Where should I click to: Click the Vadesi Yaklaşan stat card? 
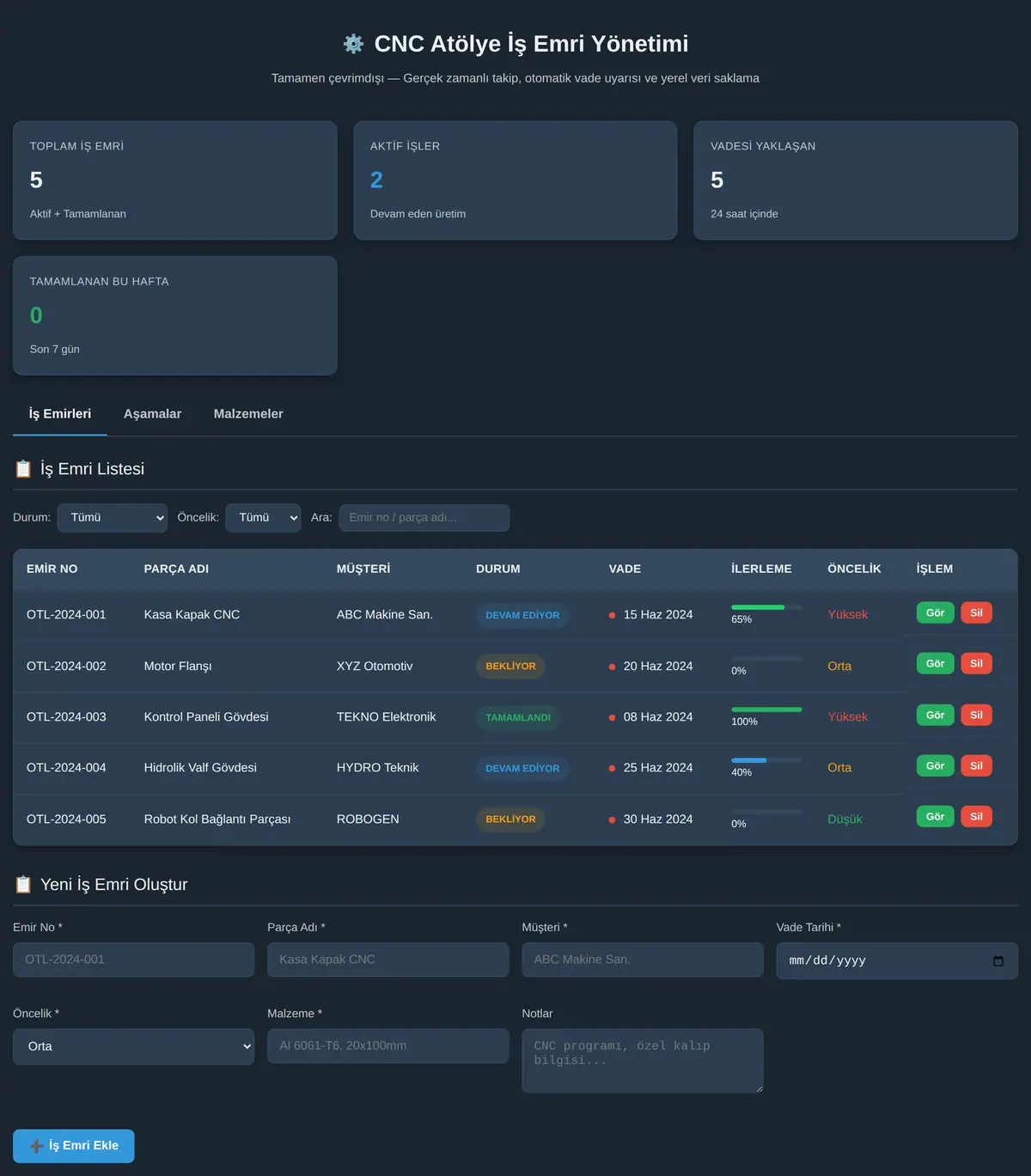(x=856, y=180)
